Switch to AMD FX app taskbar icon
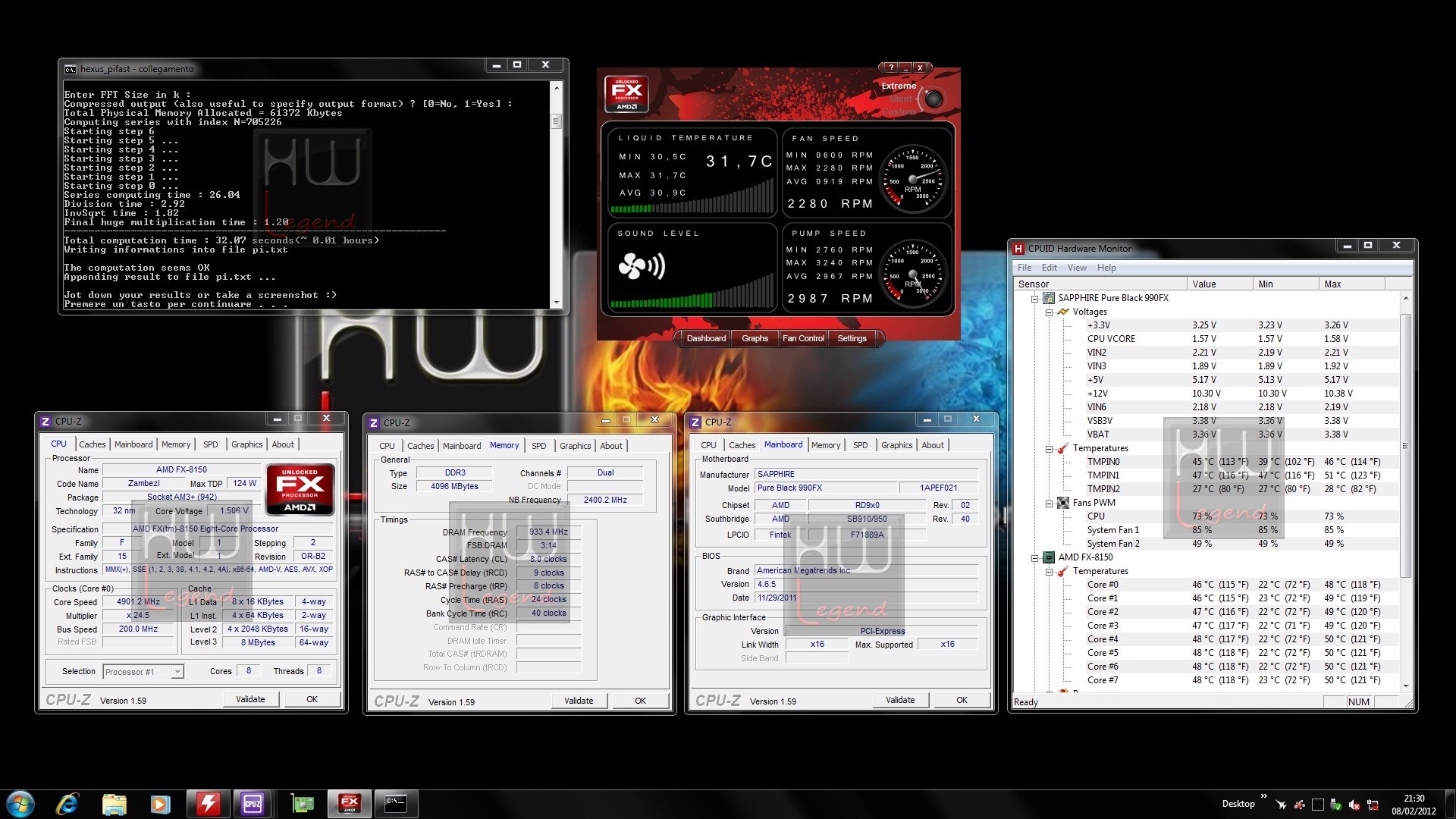The height and width of the screenshot is (819, 1456). coord(350,804)
